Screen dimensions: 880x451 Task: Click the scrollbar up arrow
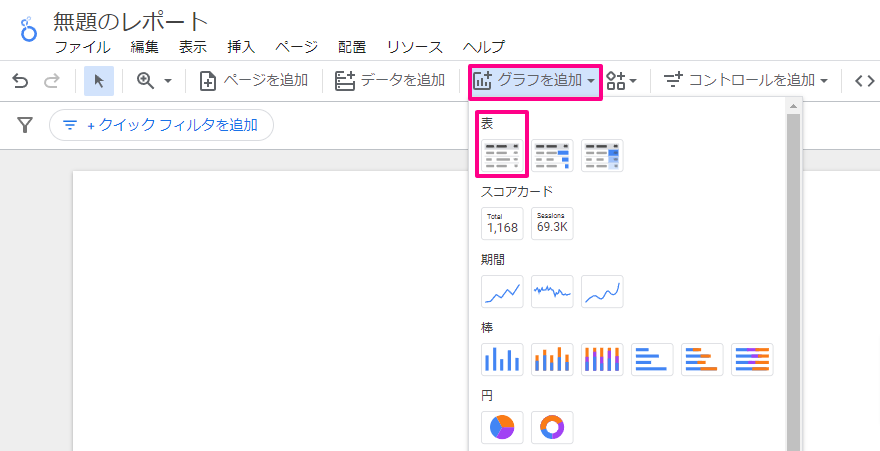(793, 106)
